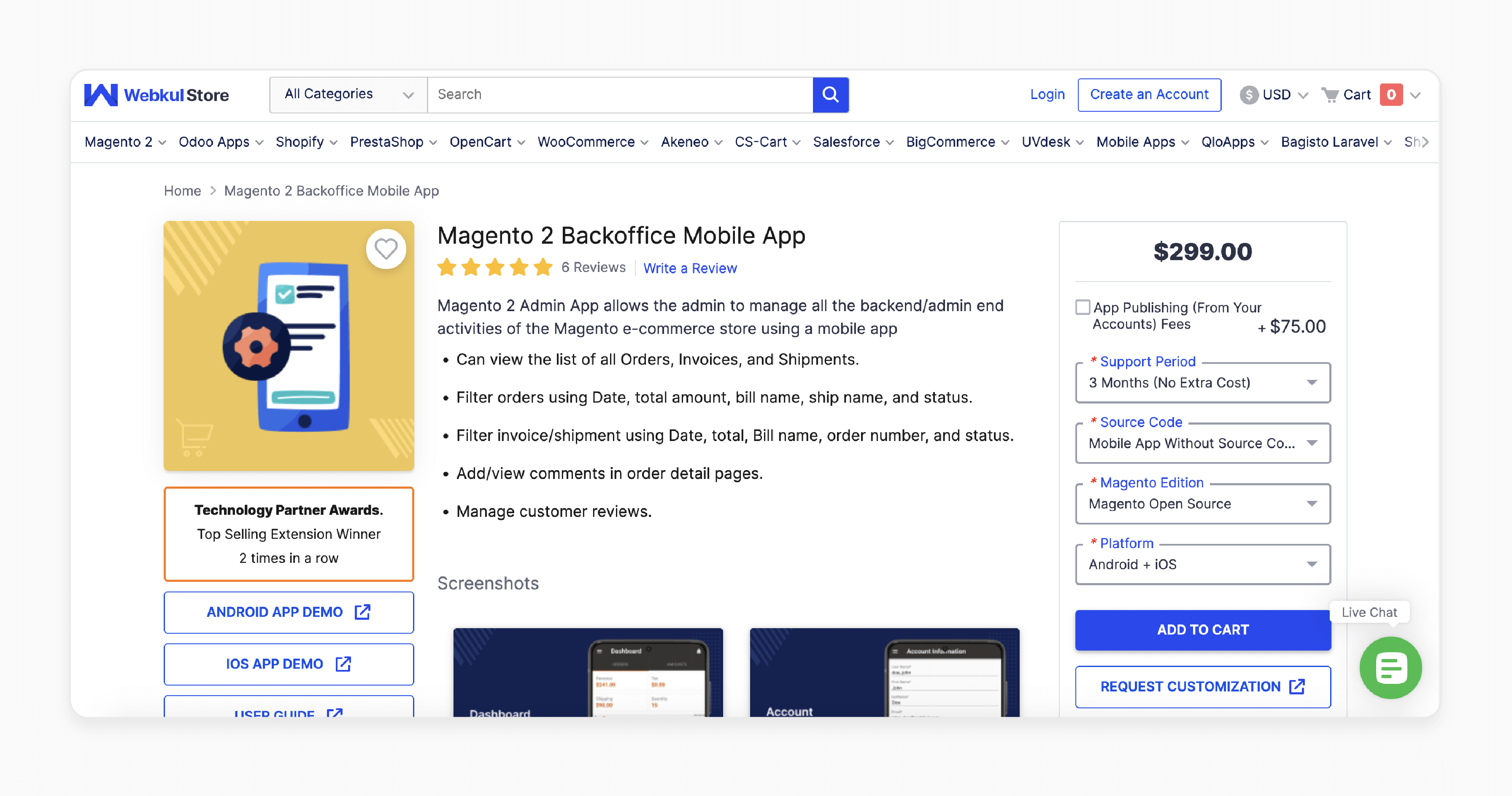
Task: Open the USD currency selector
Action: (1274, 94)
